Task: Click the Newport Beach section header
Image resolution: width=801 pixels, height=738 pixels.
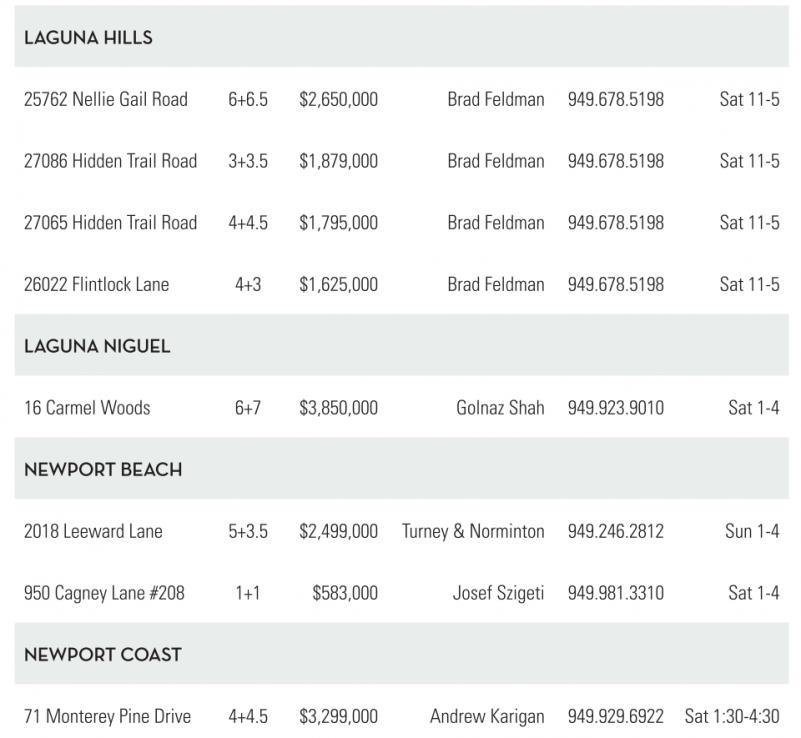Action: (x=103, y=469)
